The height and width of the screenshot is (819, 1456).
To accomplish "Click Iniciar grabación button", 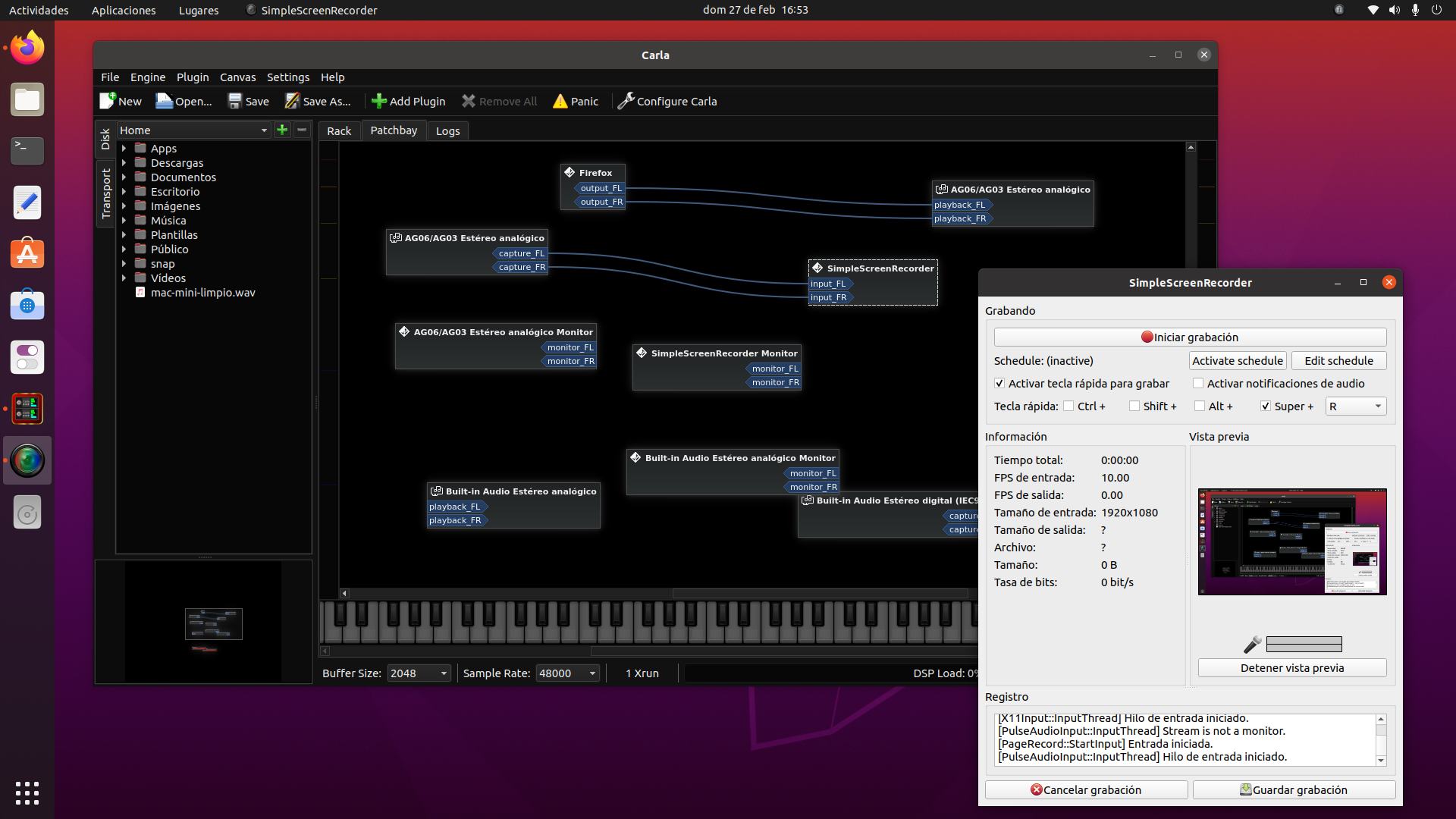I will pyautogui.click(x=1189, y=337).
